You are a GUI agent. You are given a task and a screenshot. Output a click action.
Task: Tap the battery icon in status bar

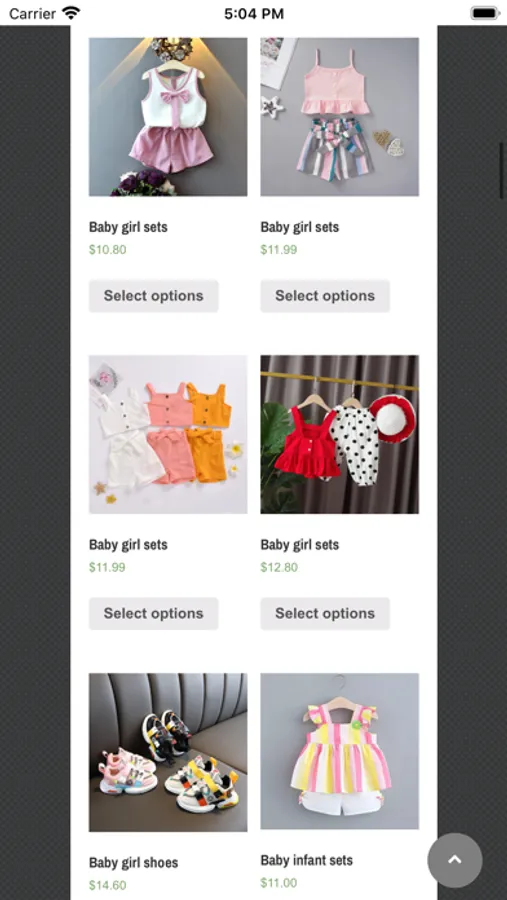[485, 13]
